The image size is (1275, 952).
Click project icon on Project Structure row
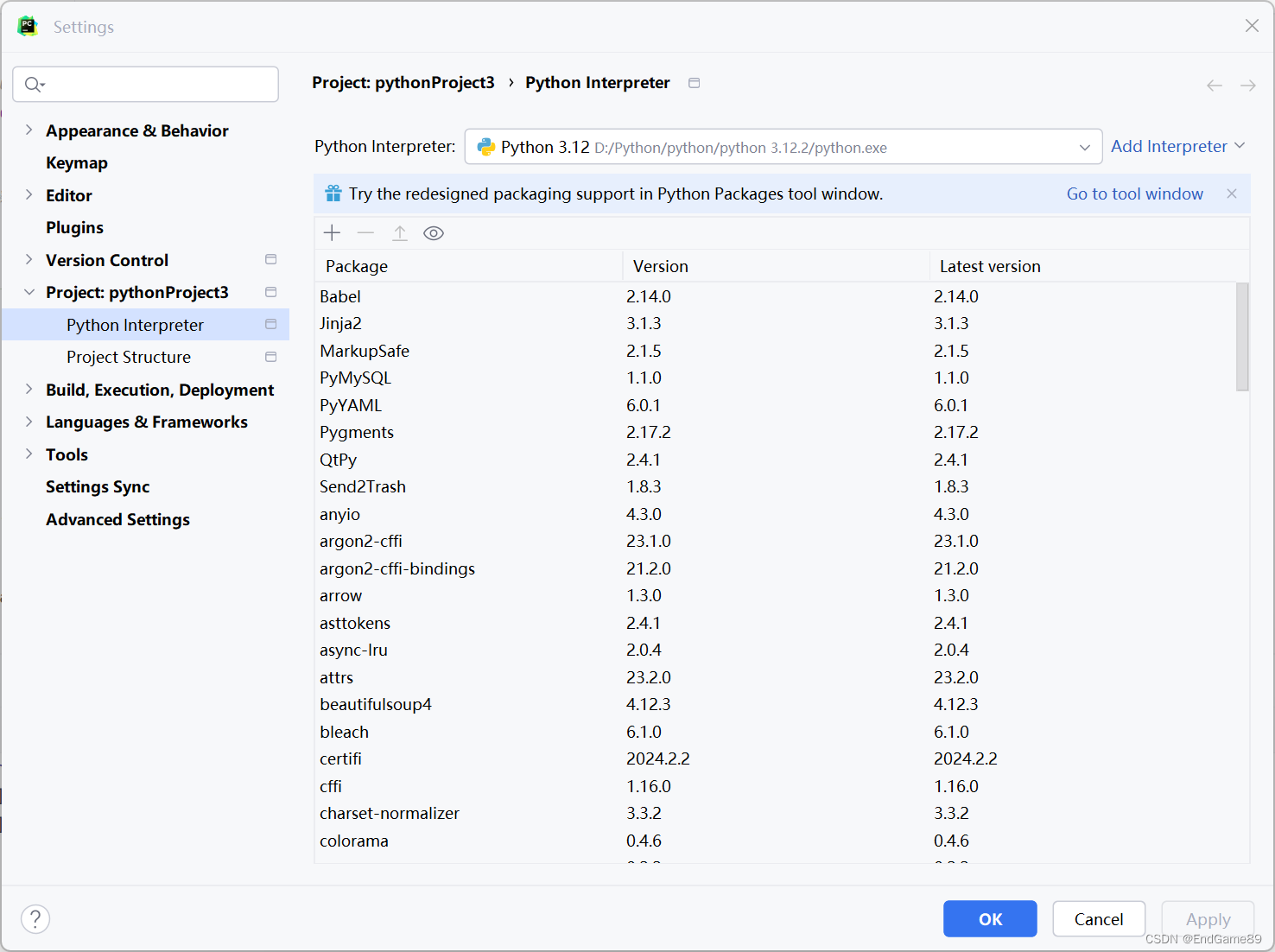(x=270, y=357)
